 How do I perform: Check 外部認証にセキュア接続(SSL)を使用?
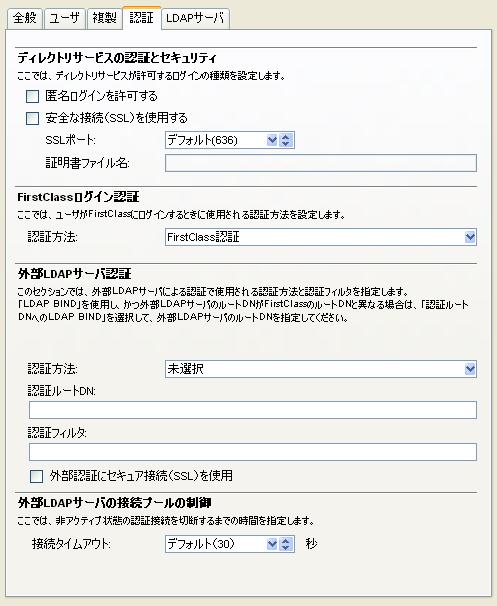pos(36,476)
